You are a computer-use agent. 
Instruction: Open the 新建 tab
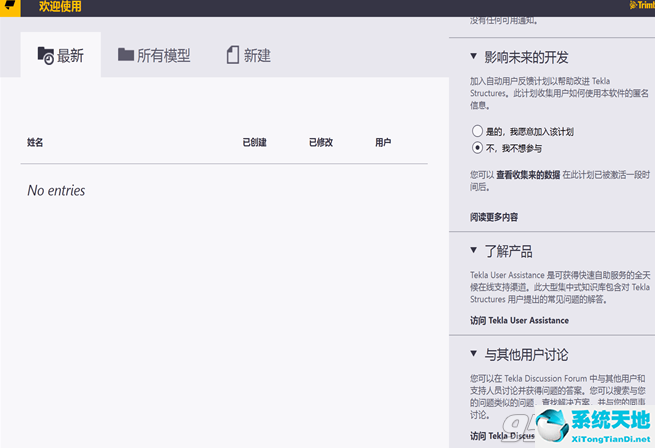[x=249, y=55]
